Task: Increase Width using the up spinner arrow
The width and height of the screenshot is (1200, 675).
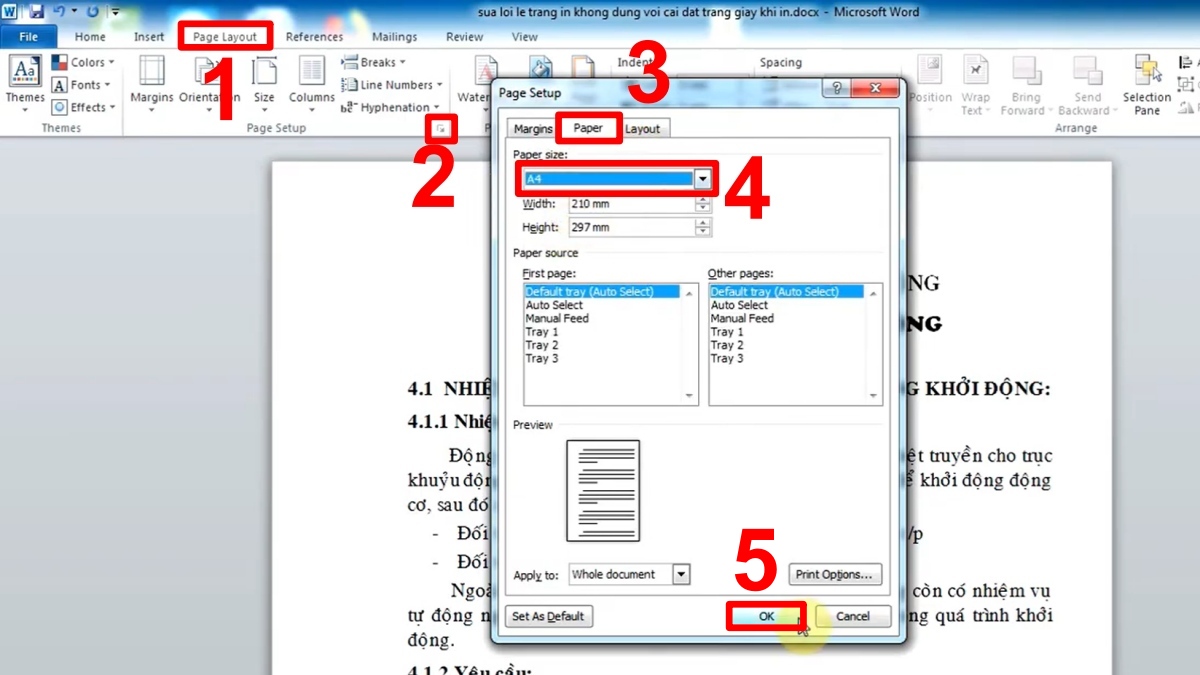Action: (x=704, y=200)
